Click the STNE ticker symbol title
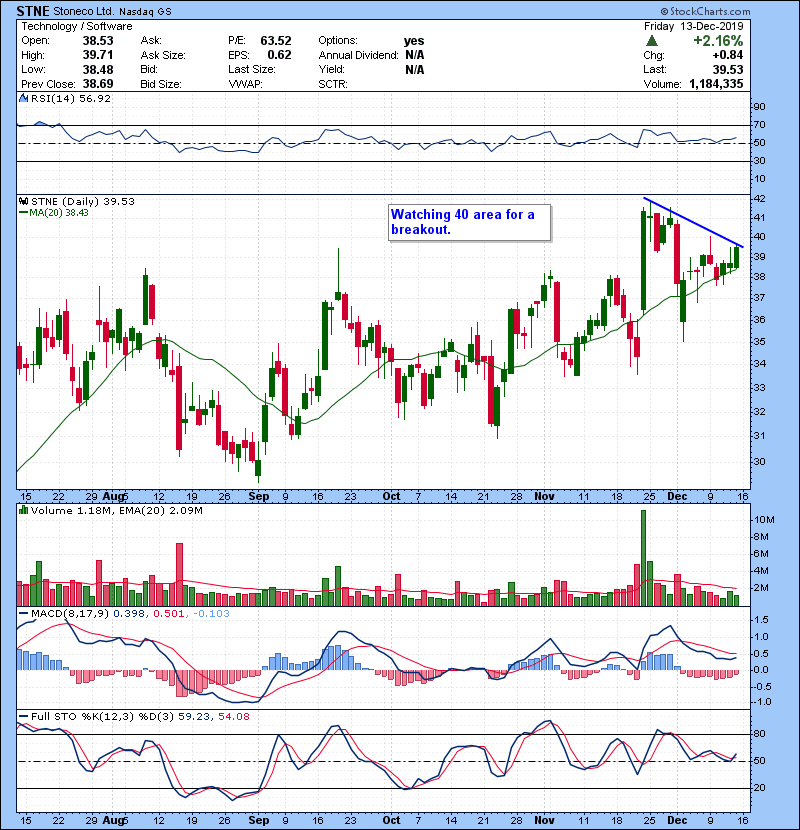Screen dimensions: 800x830 pos(33,11)
